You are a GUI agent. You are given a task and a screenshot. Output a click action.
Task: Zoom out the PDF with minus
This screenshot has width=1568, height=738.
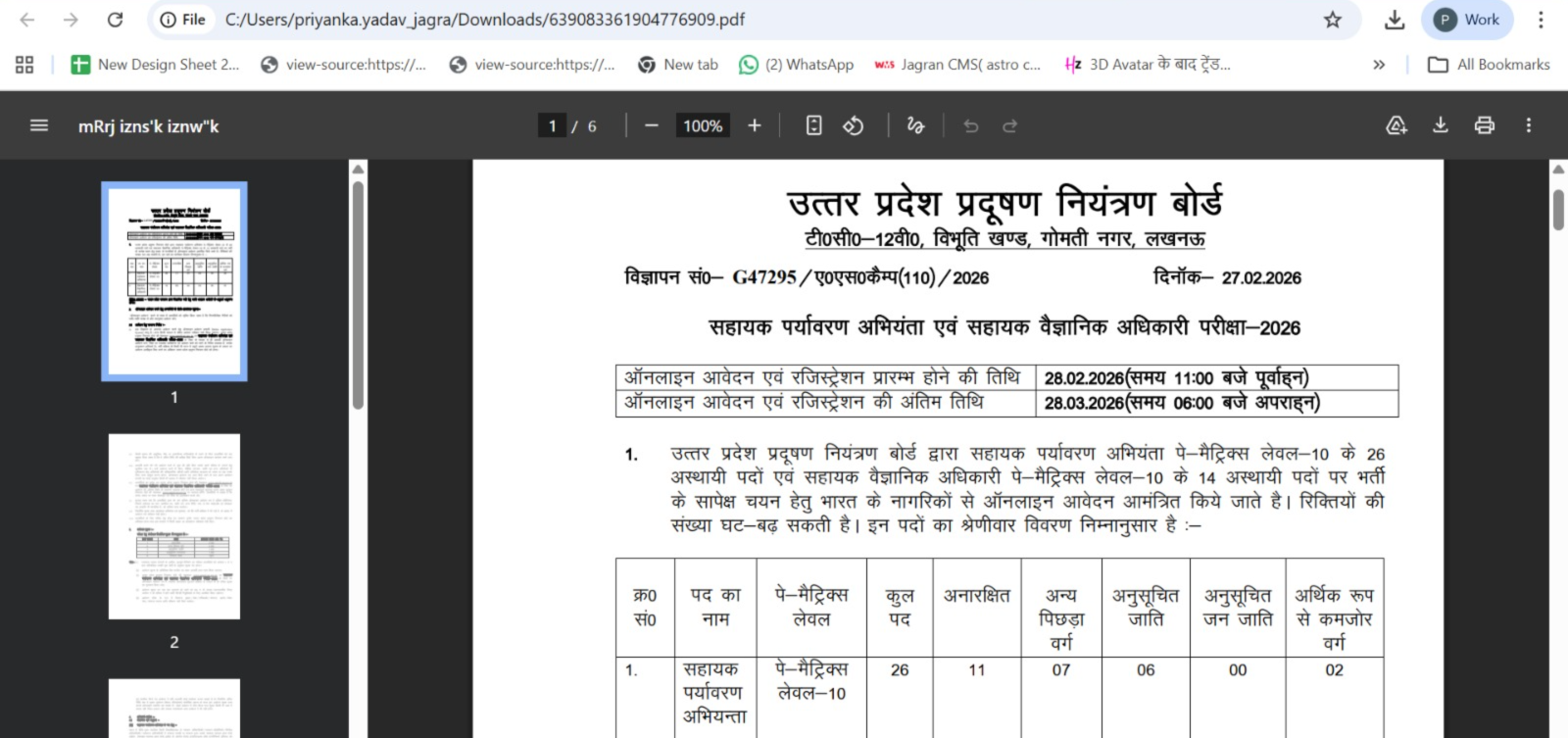(x=651, y=125)
